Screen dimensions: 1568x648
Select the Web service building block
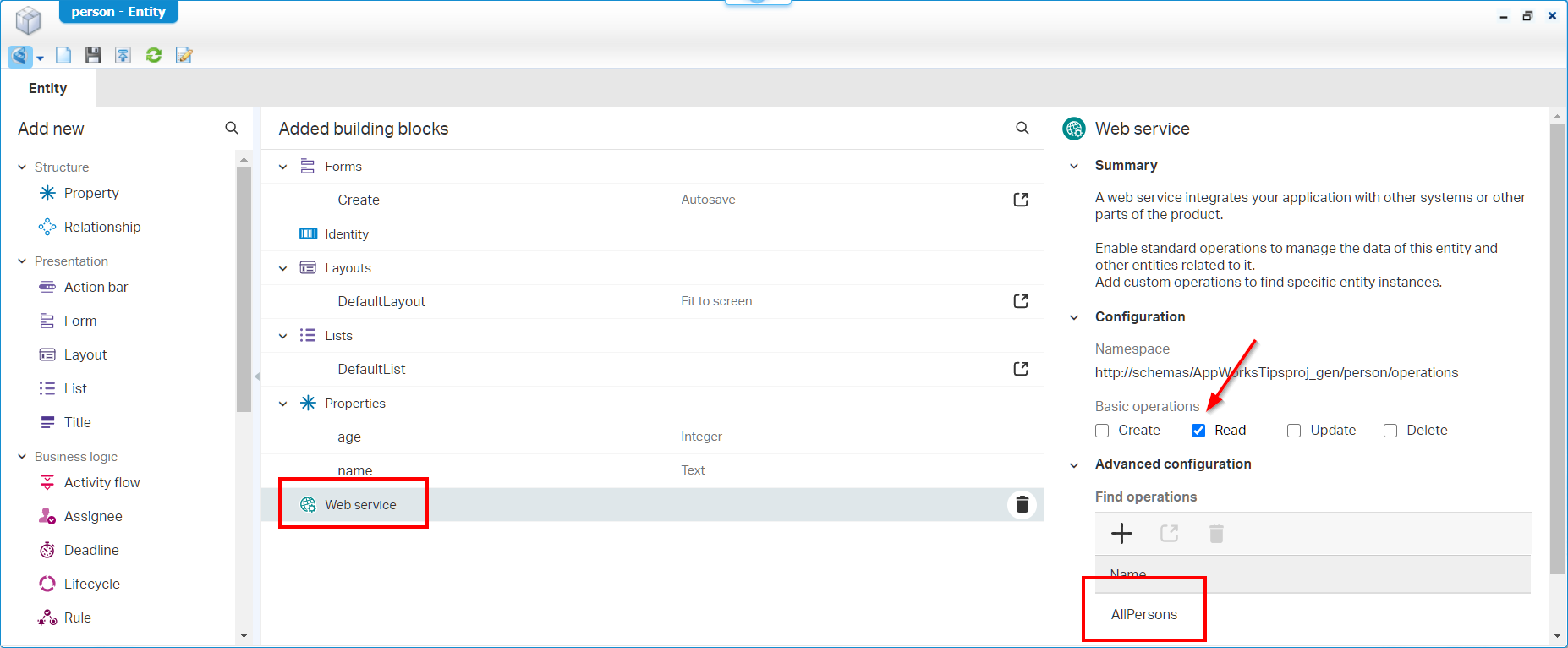point(652,504)
